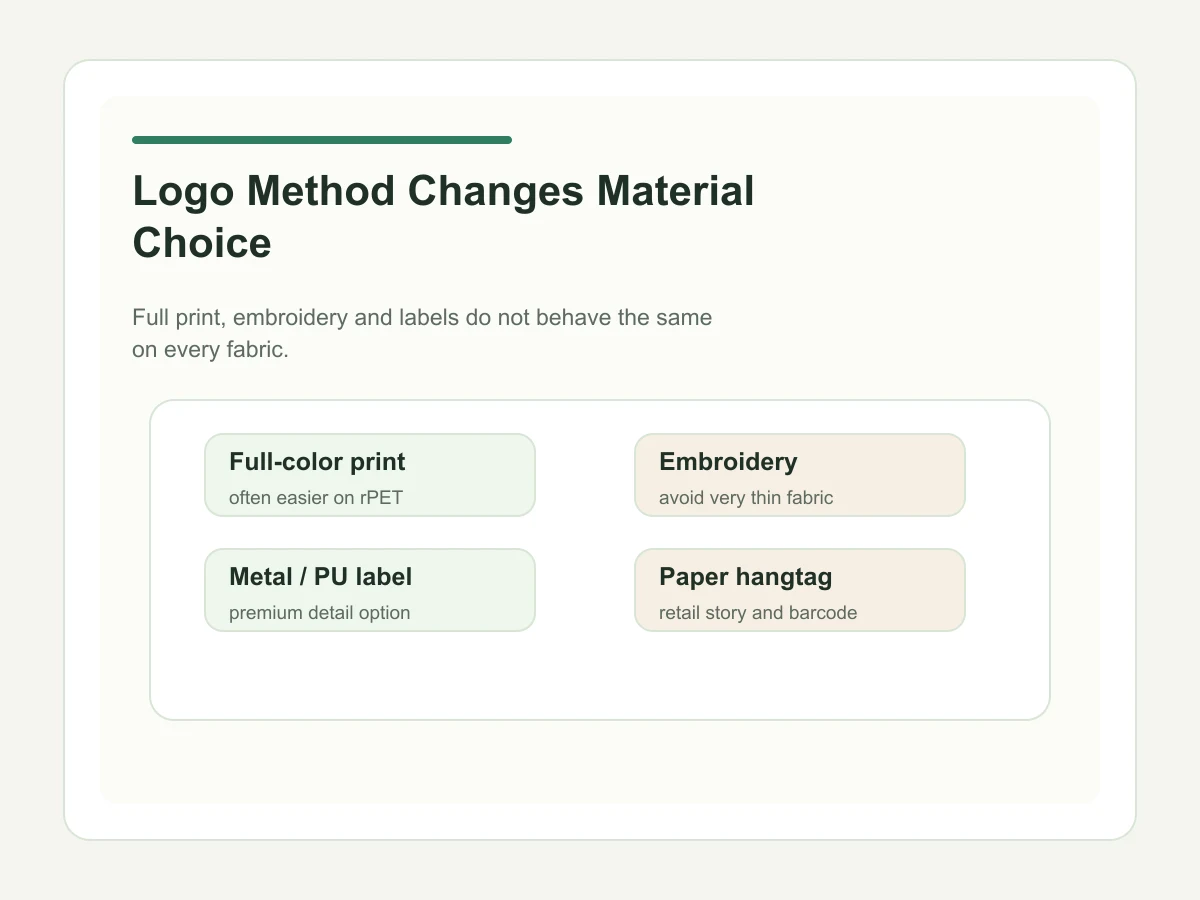
Task: Click the text "often easier on rPET"
Action: tap(316, 497)
